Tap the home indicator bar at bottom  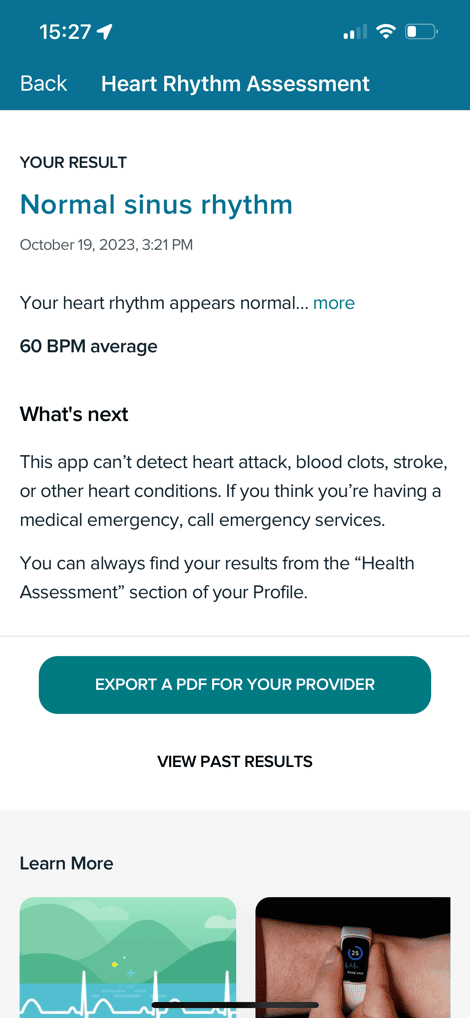point(235,1004)
